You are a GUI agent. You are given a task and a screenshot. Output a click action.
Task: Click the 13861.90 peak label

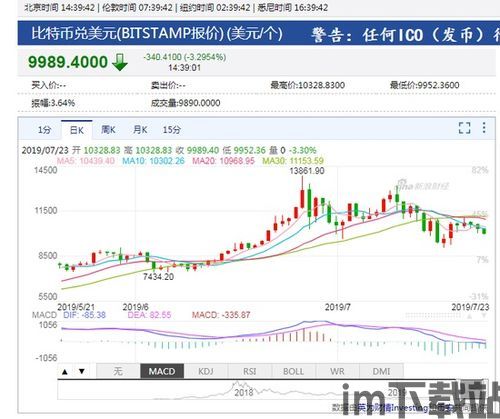307,171
